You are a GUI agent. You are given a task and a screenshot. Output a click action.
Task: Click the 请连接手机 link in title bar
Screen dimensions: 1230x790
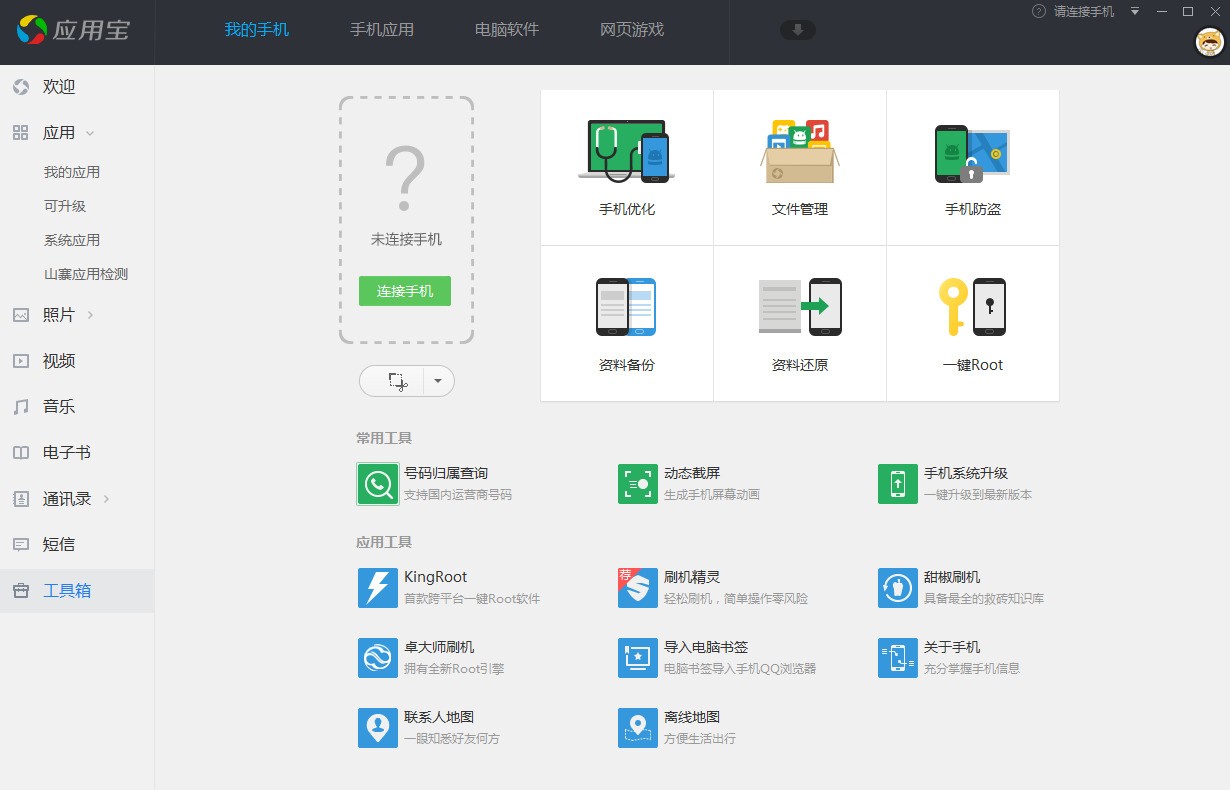[1084, 12]
